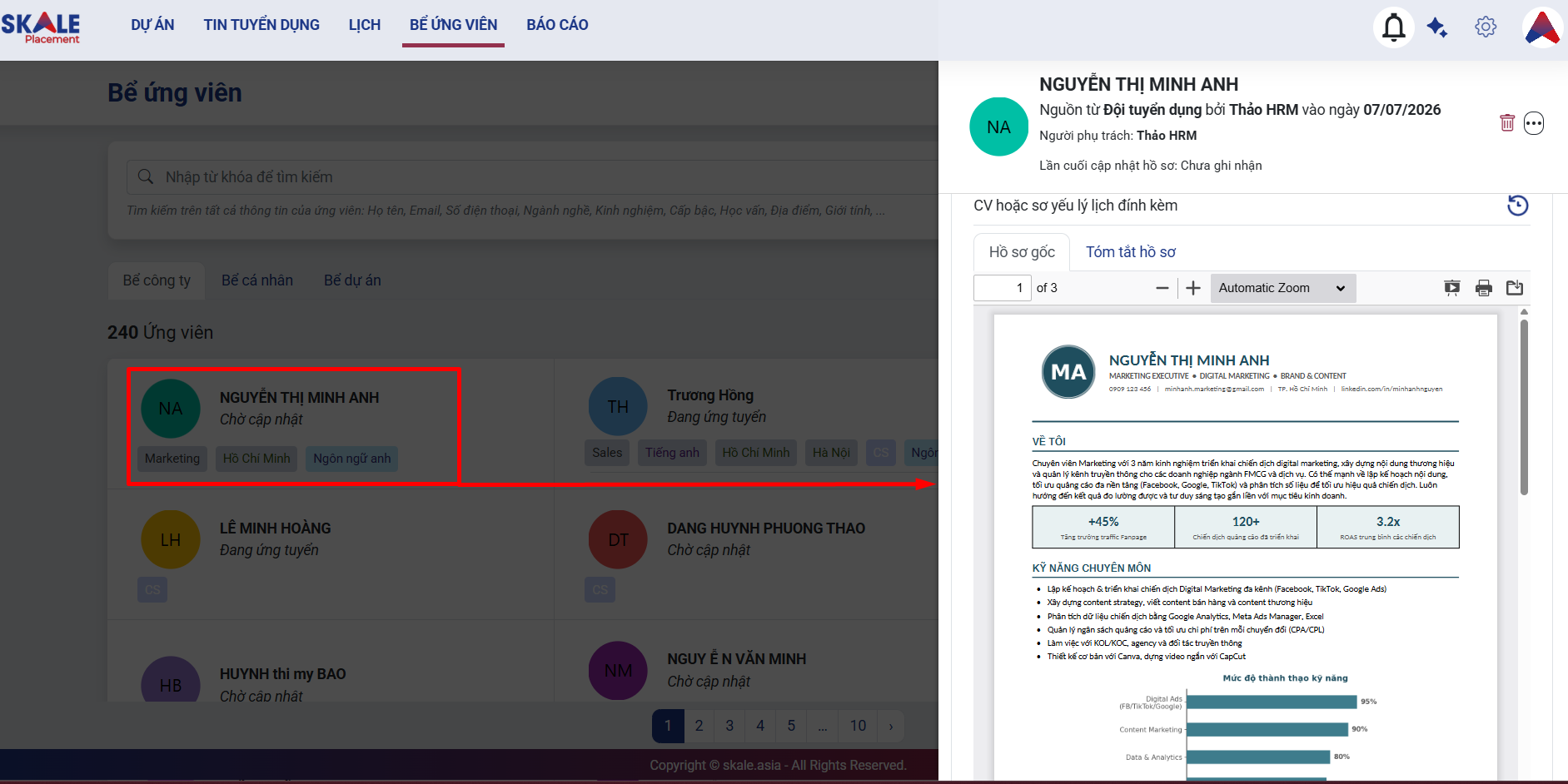Screen dimensions: 1568x784
Task: Click the Marketing tag on Minh Anh
Action: pos(172,459)
